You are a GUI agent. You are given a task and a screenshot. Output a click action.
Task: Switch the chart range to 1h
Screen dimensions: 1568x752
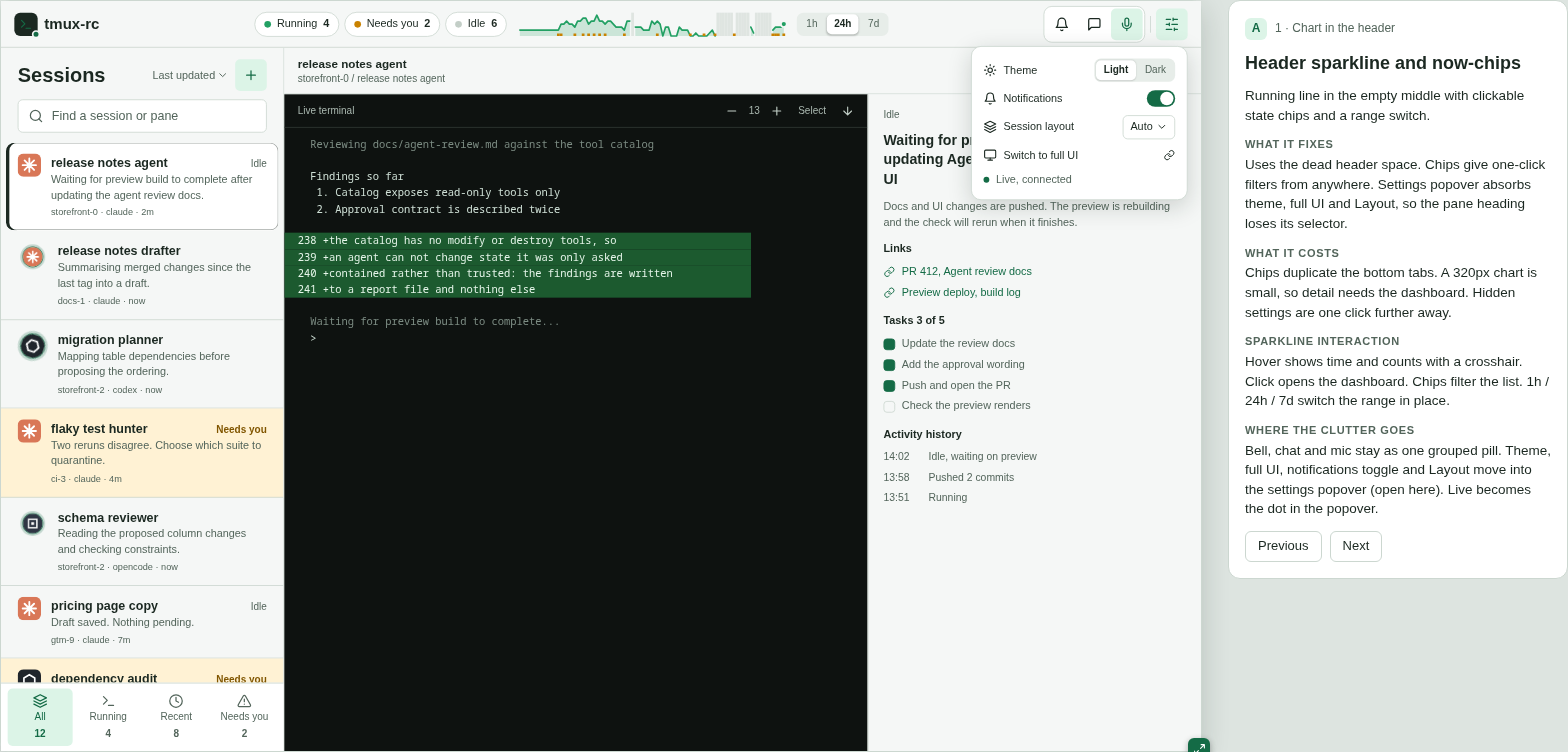[x=812, y=24]
